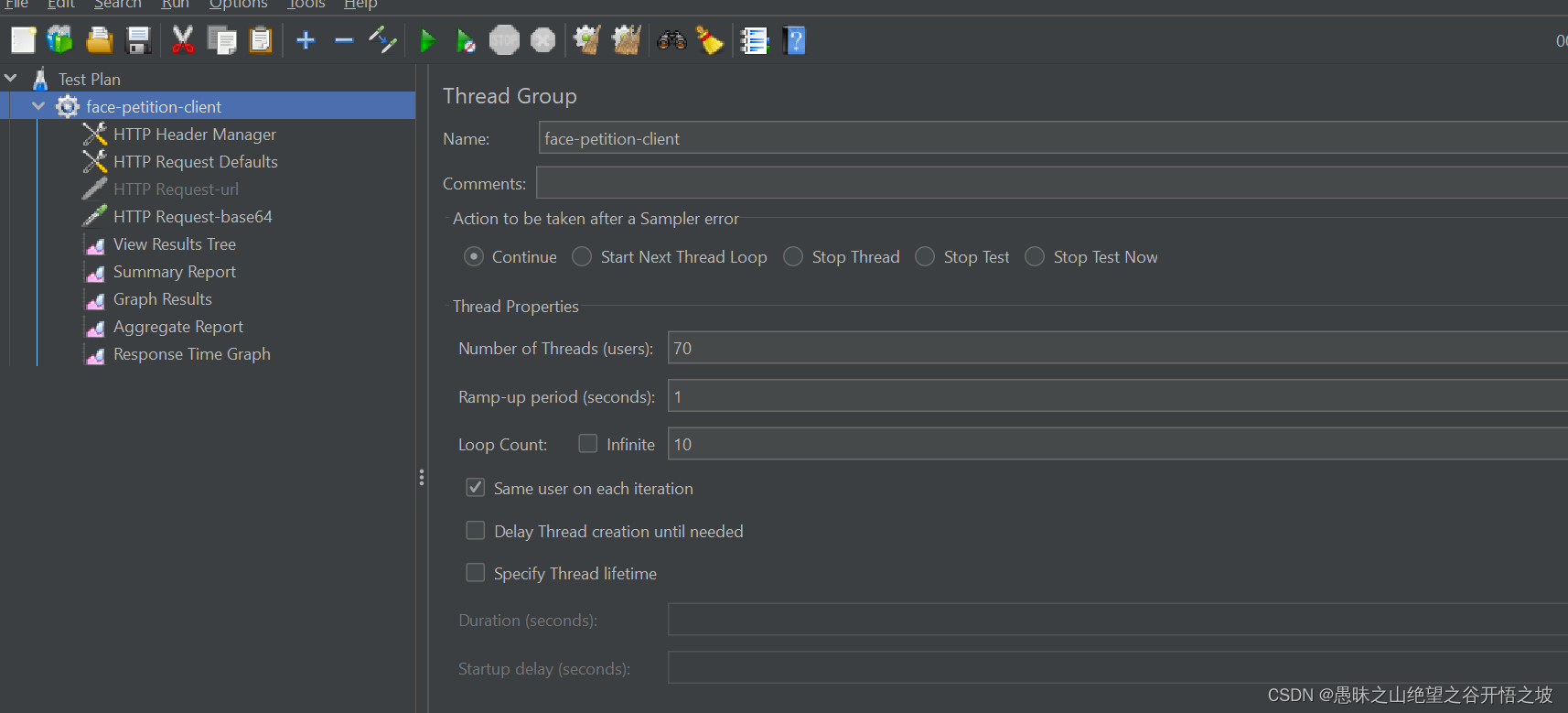Open the Help menu

point(360,5)
